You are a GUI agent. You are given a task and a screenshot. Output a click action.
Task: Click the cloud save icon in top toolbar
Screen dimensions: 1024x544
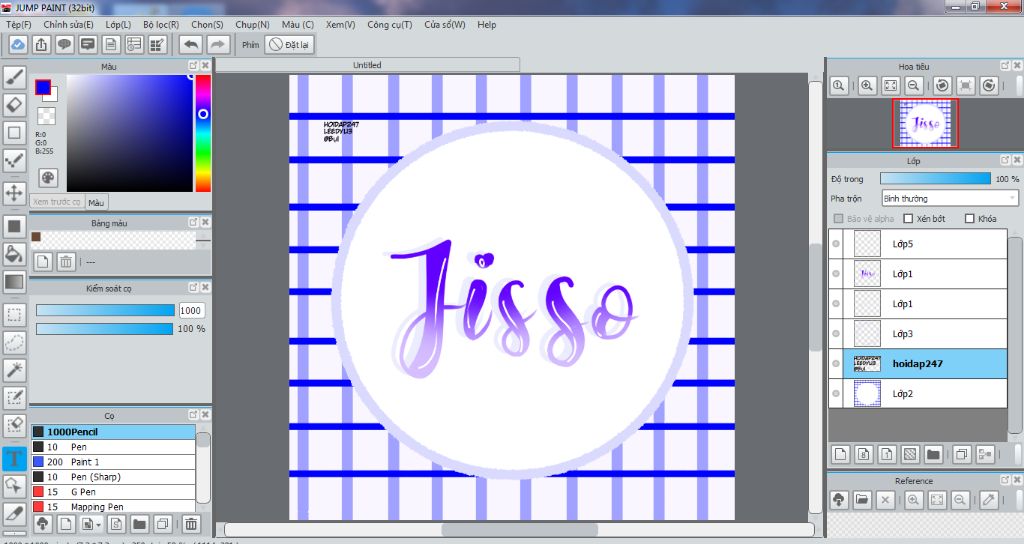click(x=18, y=44)
